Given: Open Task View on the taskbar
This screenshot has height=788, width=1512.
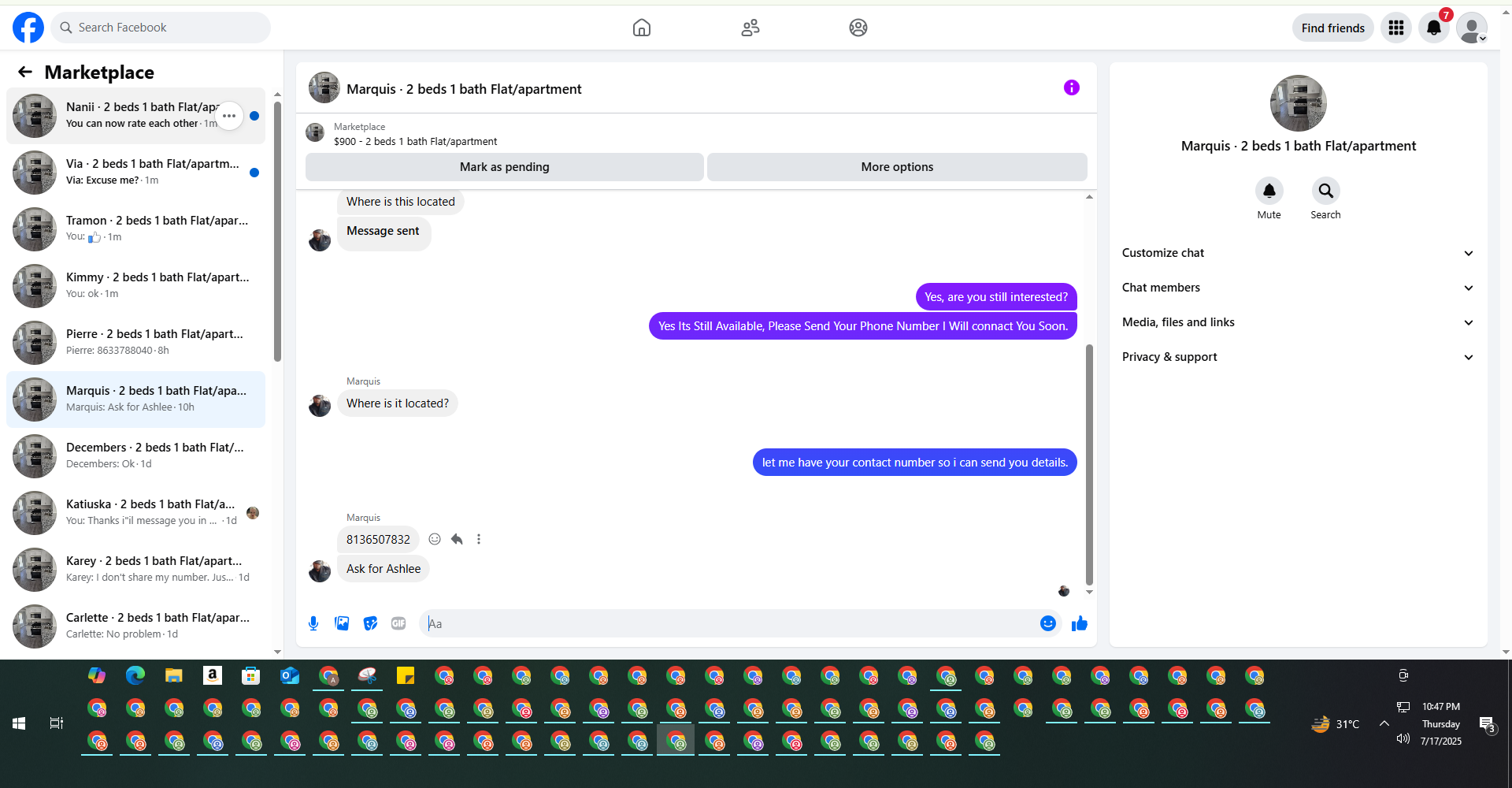Looking at the screenshot, I should (x=57, y=723).
